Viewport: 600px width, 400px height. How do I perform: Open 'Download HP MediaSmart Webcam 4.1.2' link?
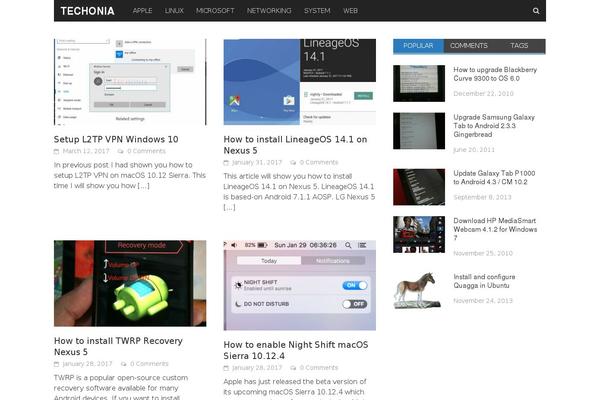pyautogui.click(x=495, y=229)
